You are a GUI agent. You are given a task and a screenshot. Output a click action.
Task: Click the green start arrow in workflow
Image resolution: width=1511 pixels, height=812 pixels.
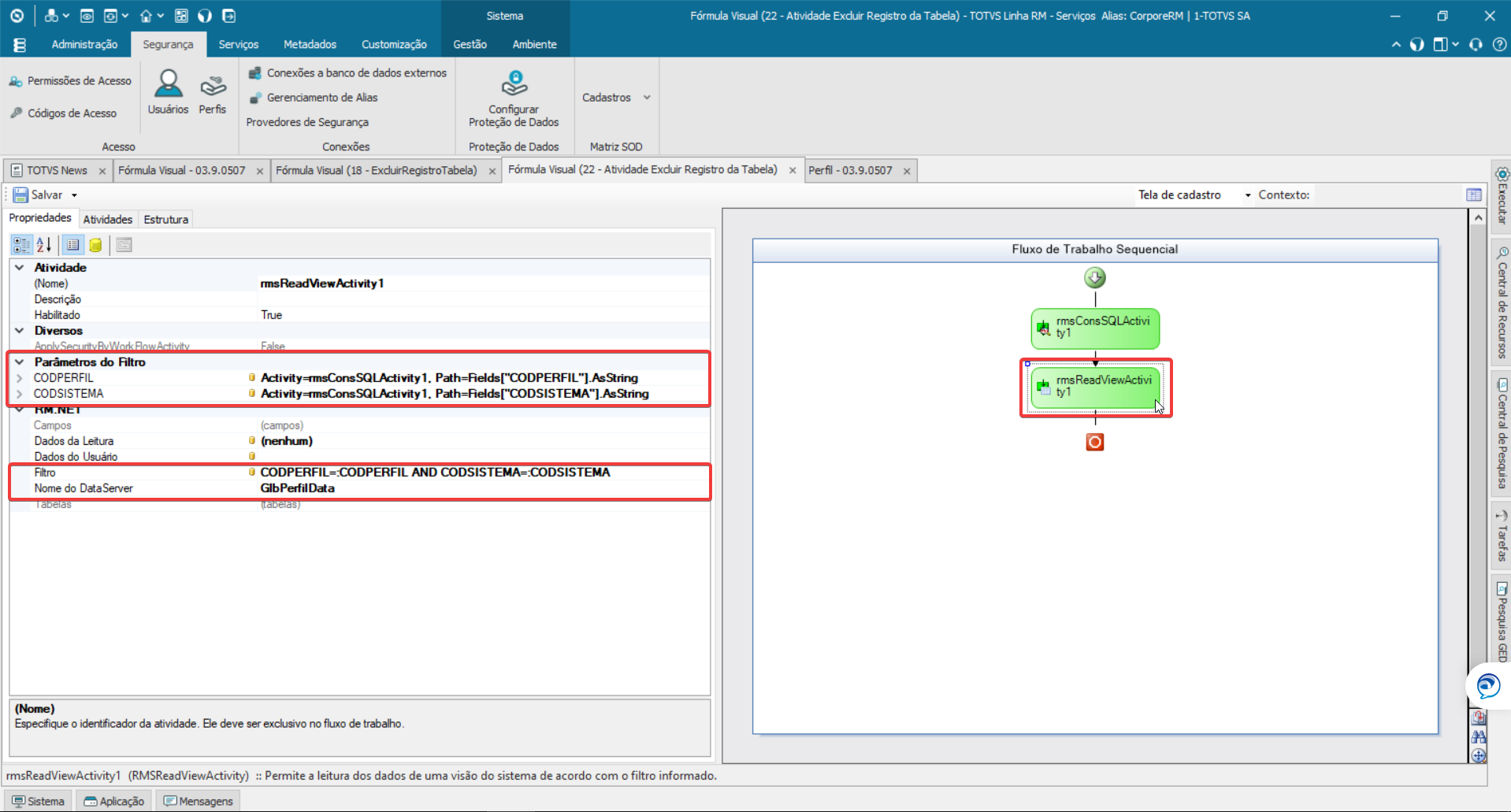[1095, 277]
